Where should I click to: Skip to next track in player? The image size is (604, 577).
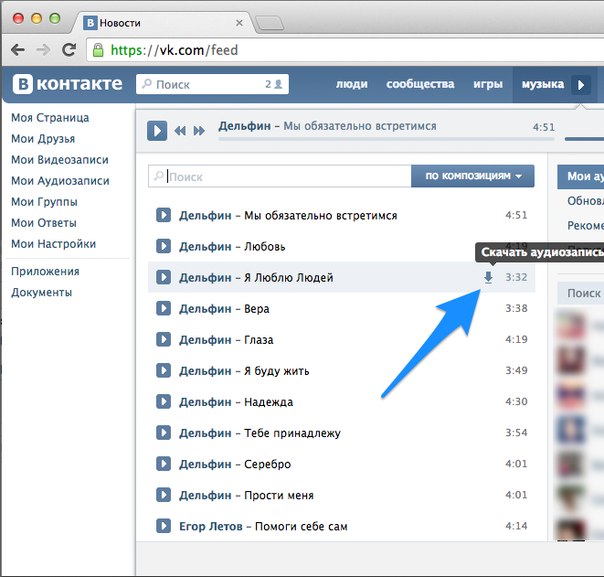[x=199, y=131]
